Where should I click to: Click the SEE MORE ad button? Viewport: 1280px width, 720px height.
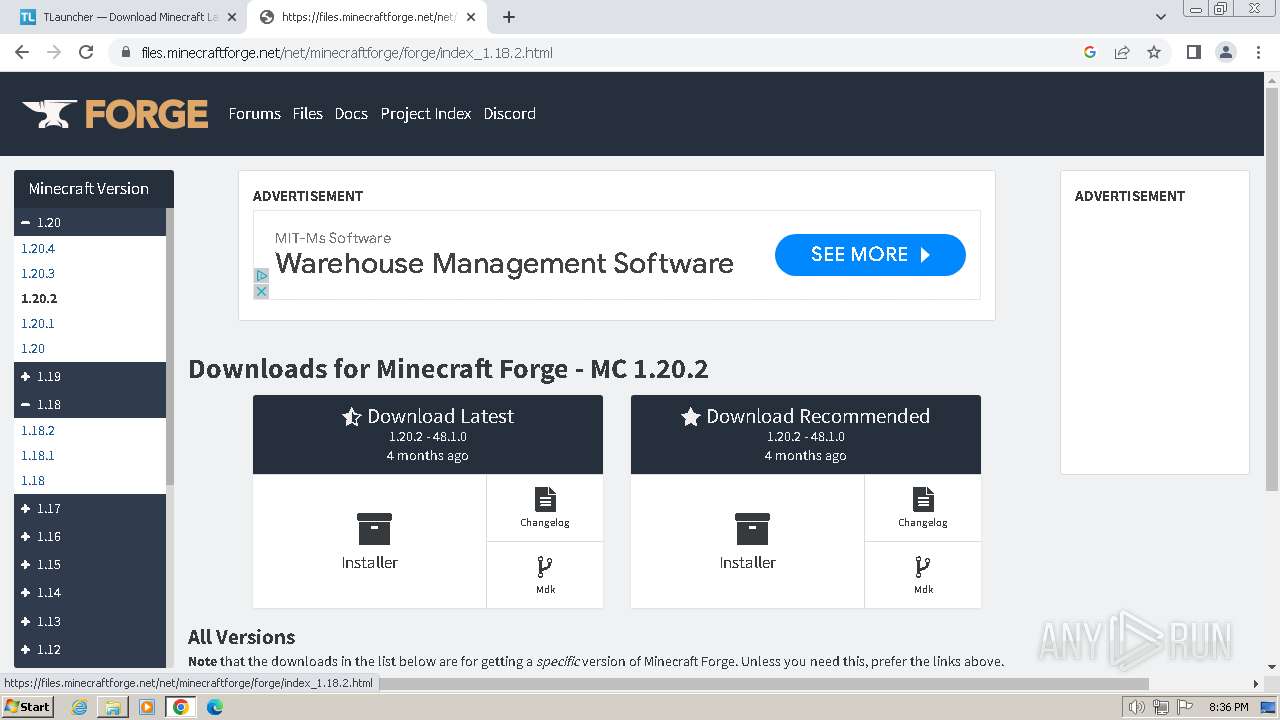(x=870, y=254)
